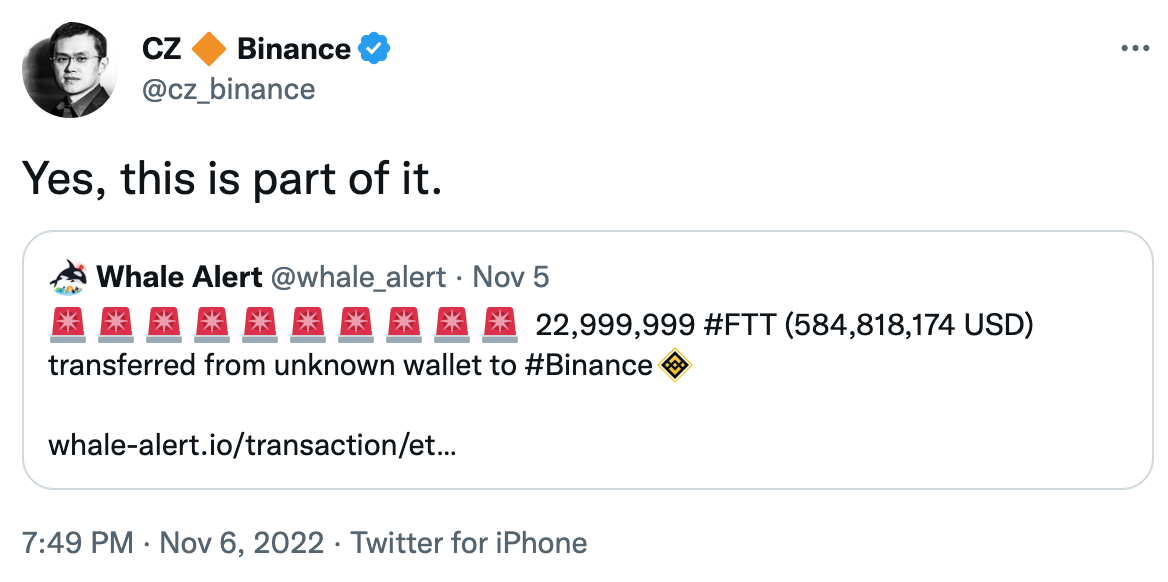The width and height of the screenshot is (1168, 582).
Task: Open the three-dot more options menu
Action: click(x=1135, y=48)
